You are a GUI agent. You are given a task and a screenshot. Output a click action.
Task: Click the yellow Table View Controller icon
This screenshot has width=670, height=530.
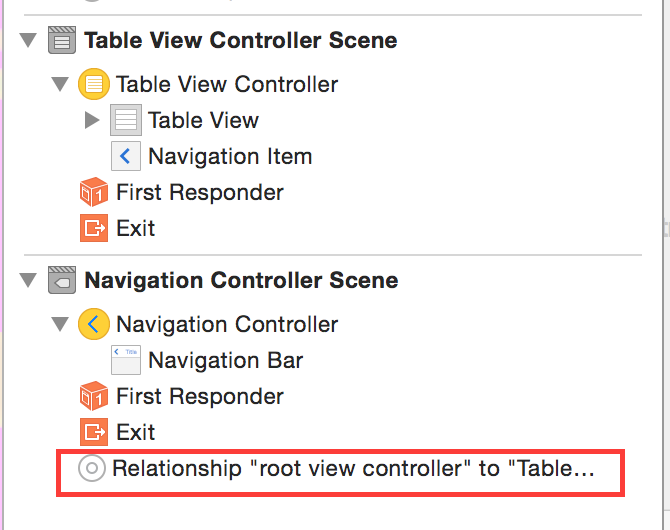[x=94, y=84]
